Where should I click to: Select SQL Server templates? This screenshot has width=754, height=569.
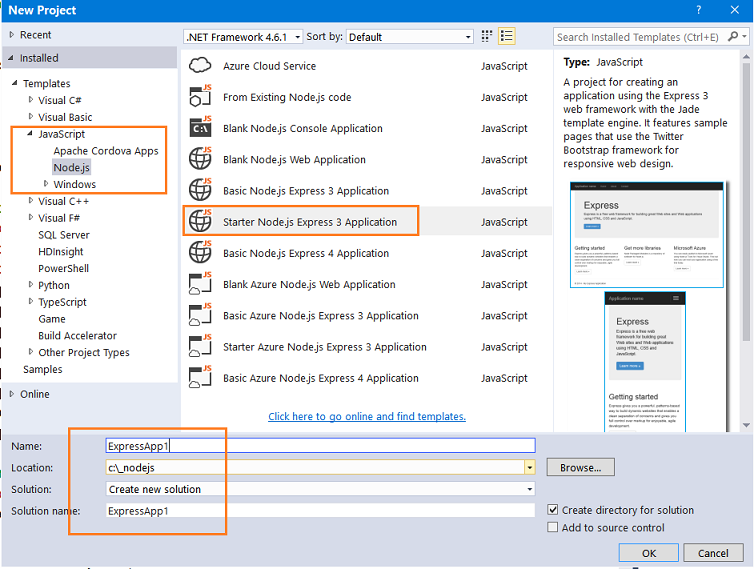point(64,235)
